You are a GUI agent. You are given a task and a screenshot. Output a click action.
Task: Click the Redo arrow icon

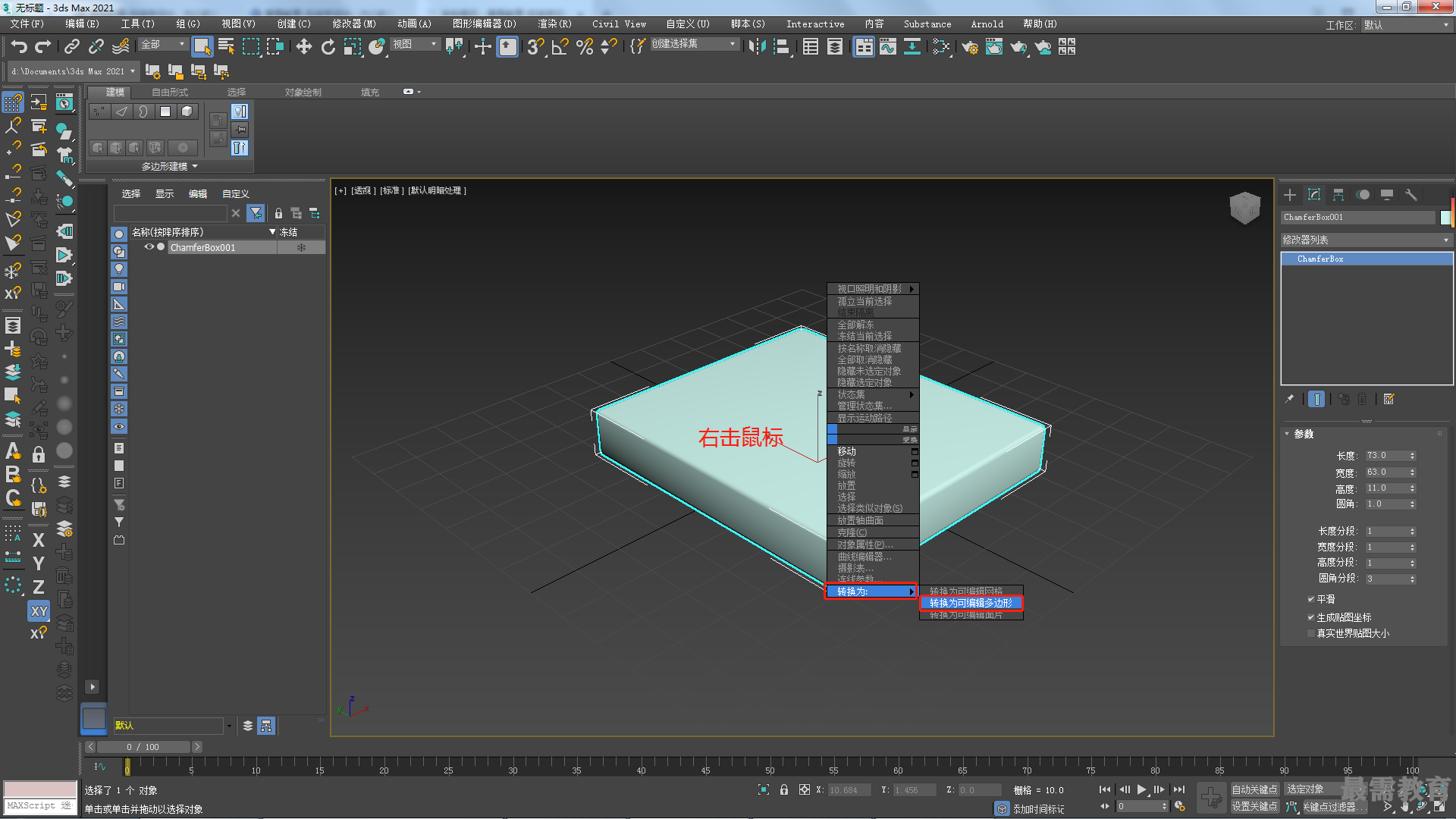[43, 47]
